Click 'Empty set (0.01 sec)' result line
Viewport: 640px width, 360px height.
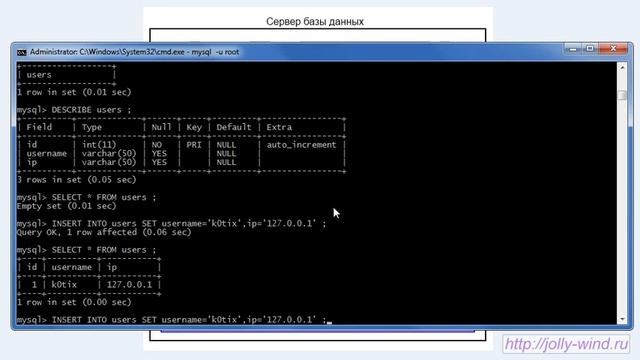pos(67,206)
